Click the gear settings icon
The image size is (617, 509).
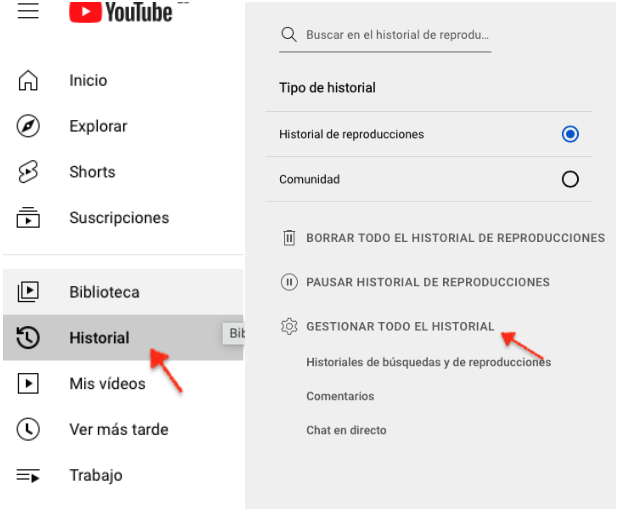tap(289, 326)
